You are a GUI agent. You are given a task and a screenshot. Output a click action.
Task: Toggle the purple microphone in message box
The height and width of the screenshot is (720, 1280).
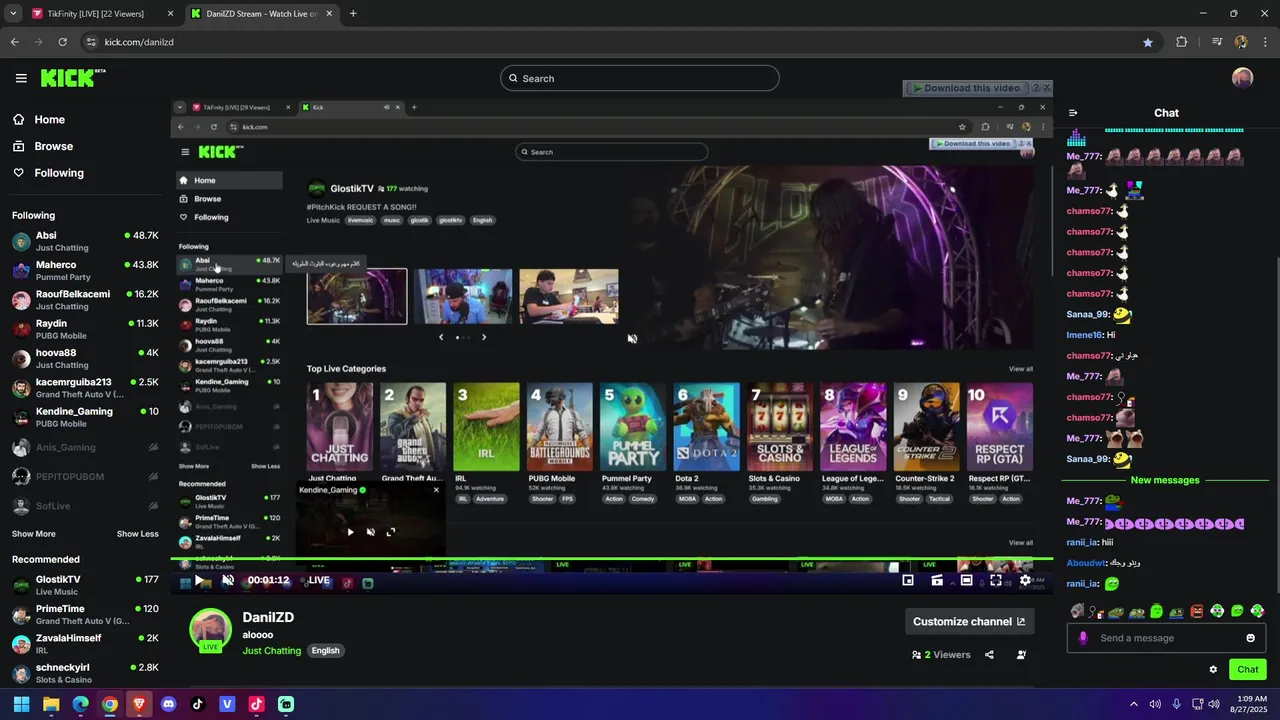(x=1083, y=638)
